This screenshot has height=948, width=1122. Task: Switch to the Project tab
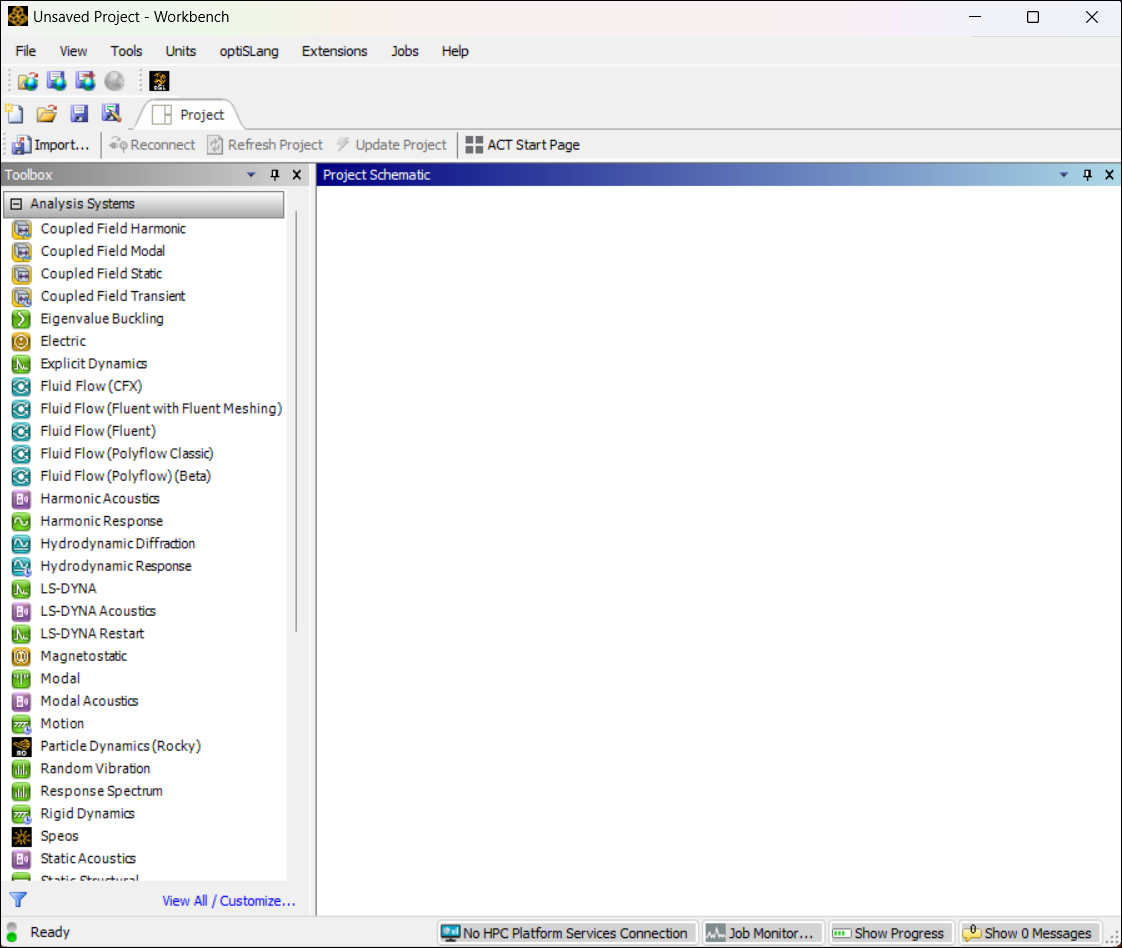click(x=190, y=115)
